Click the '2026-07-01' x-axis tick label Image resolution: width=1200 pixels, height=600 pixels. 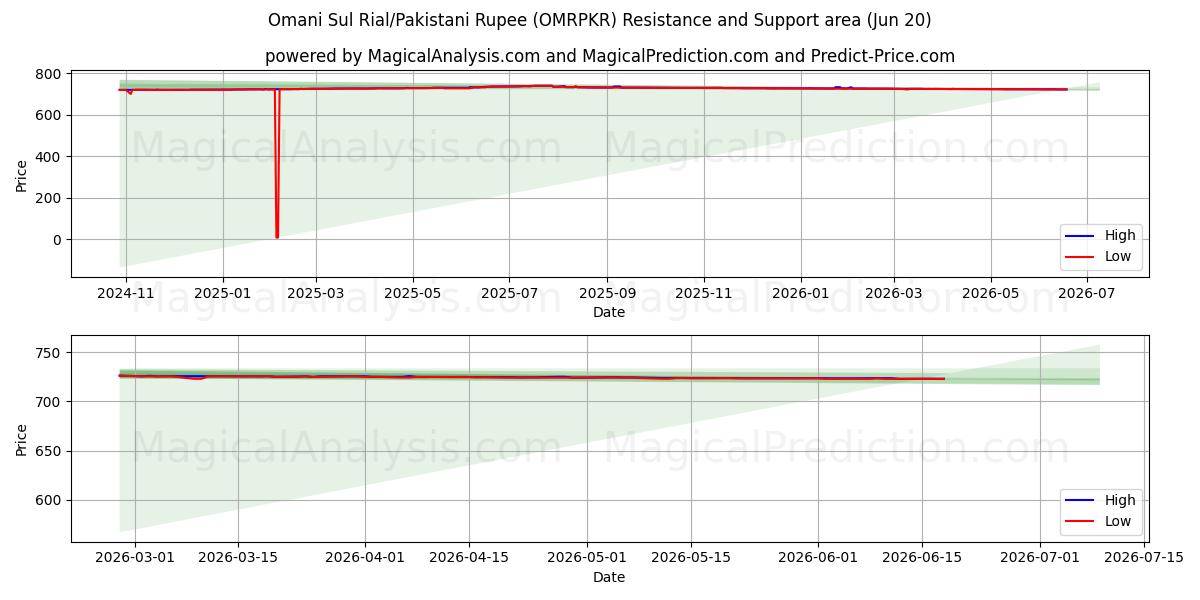click(1040, 559)
